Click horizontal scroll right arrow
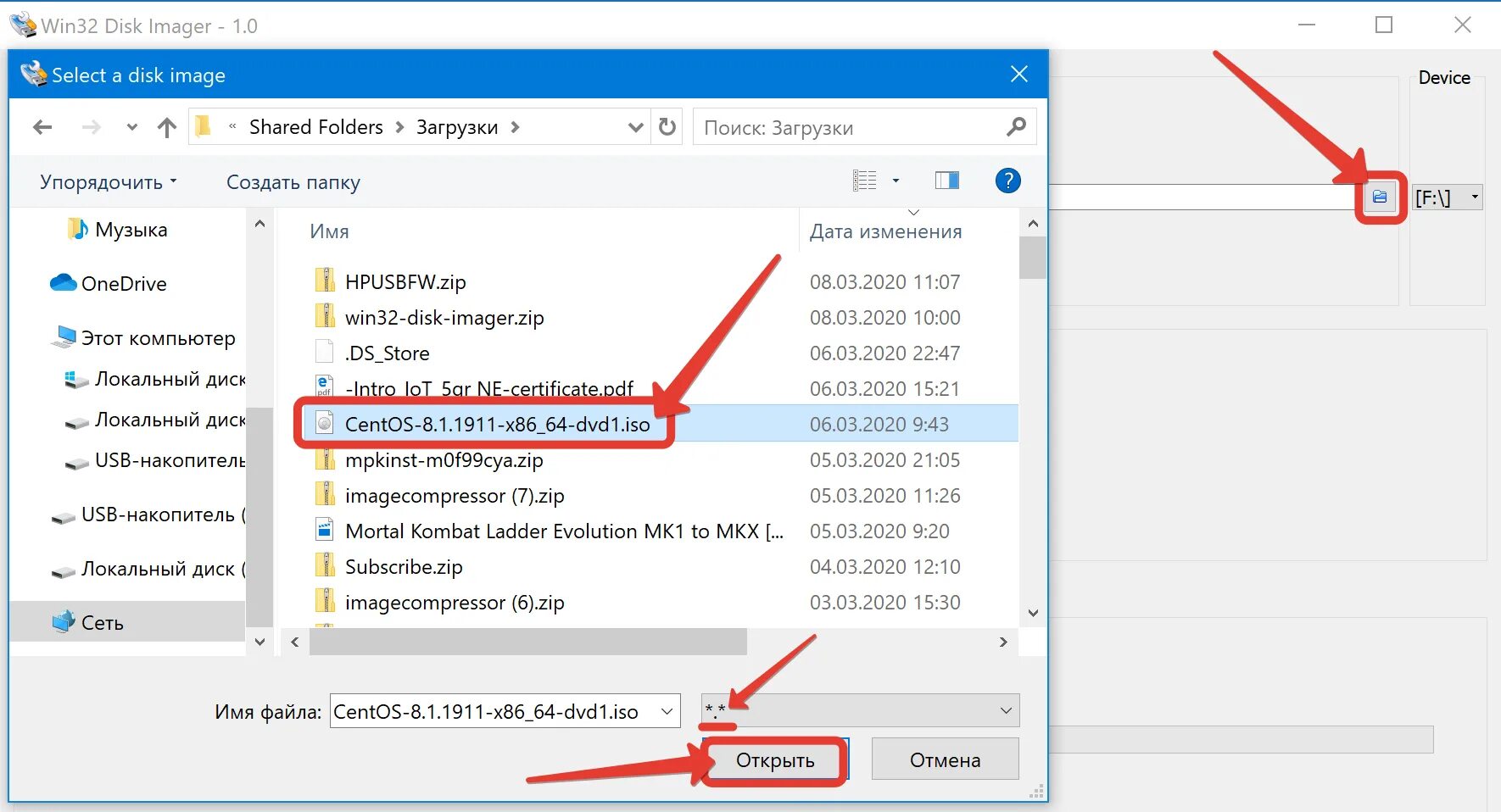 (1003, 642)
